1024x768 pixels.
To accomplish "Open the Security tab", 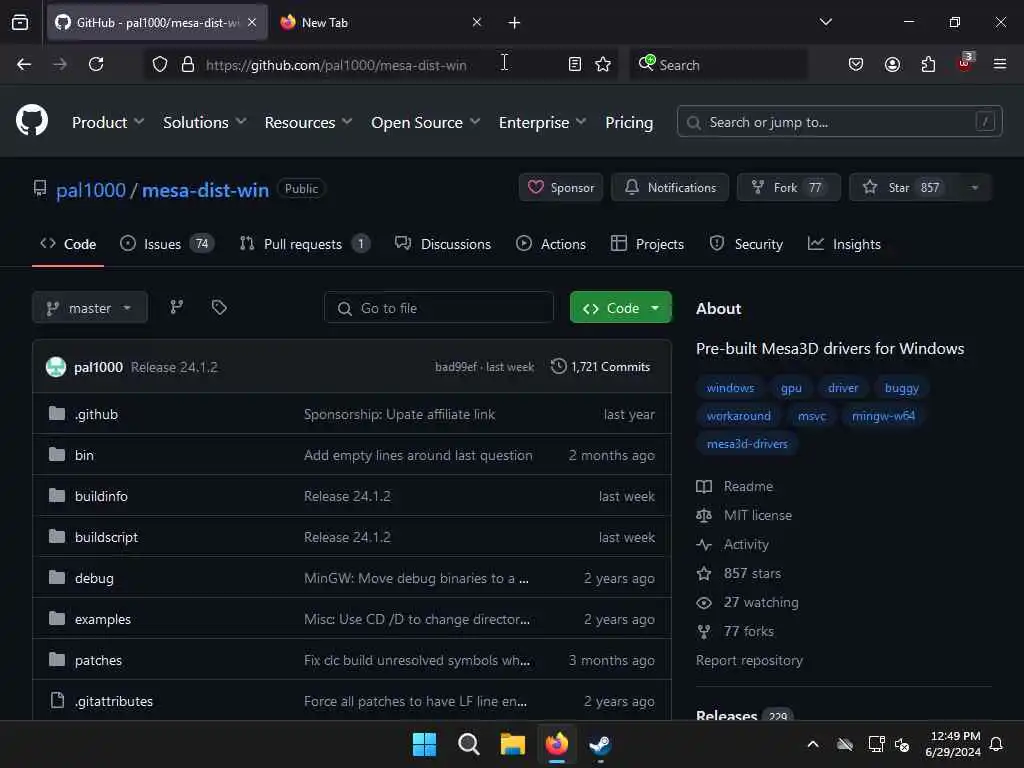I will 746,244.
